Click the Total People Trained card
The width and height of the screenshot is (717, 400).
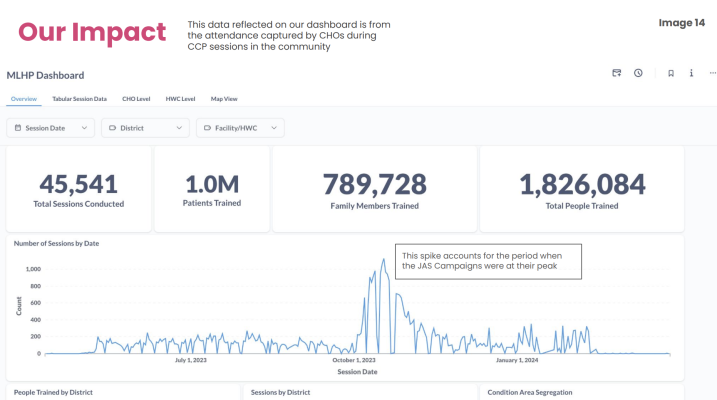point(581,189)
